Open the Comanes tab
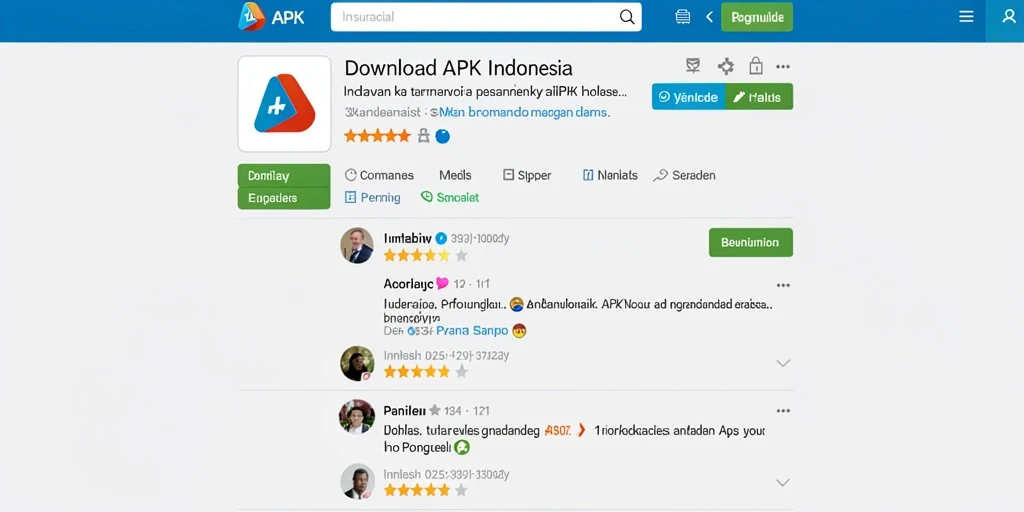The height and width of the screenshot is (512, 1024). (379, 175)
